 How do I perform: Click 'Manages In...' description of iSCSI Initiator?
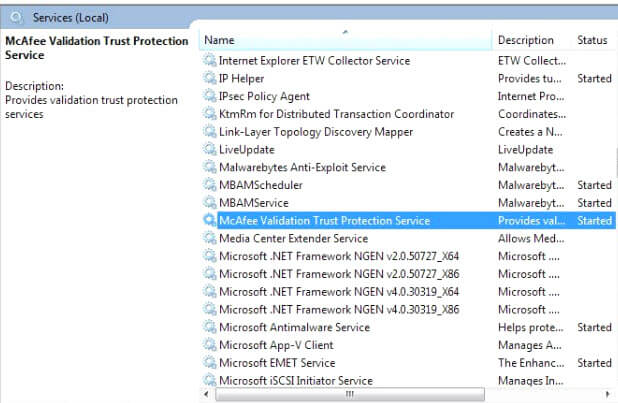(531, 380)
